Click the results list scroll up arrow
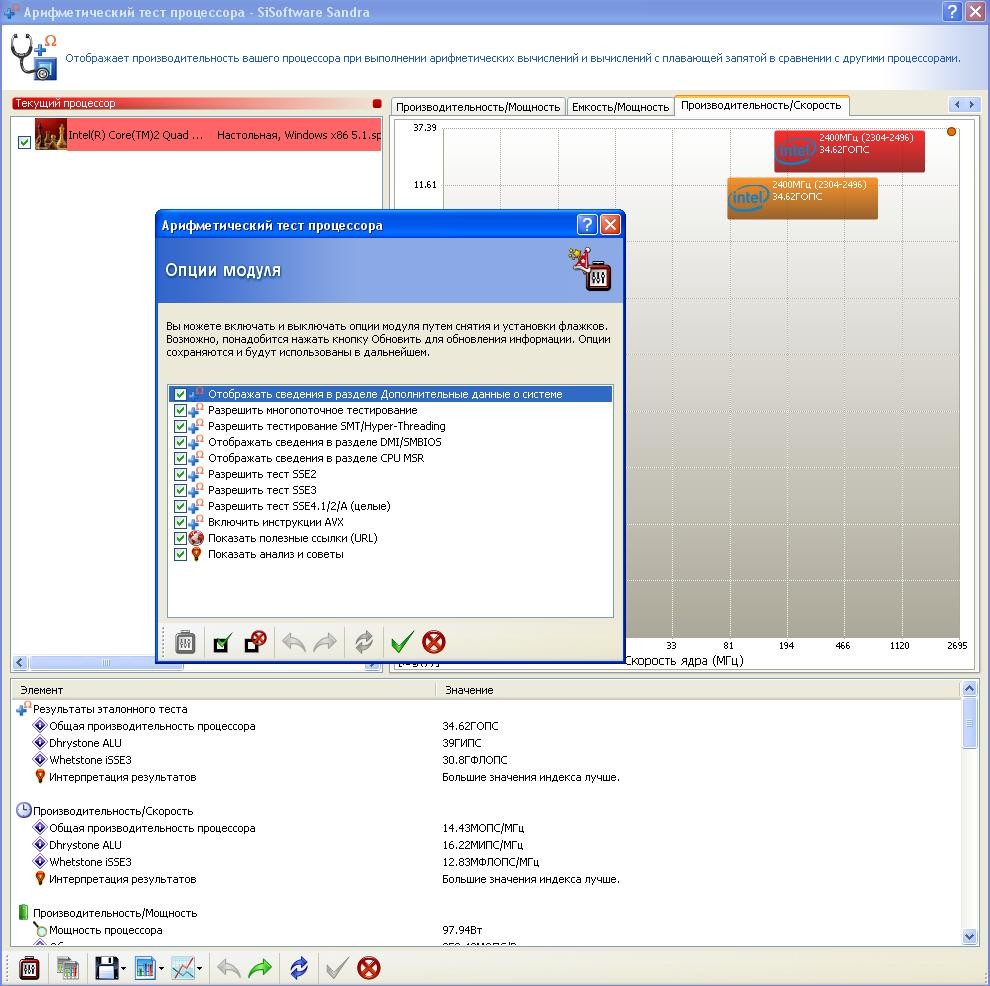990x986 pixels. [969, 688]
